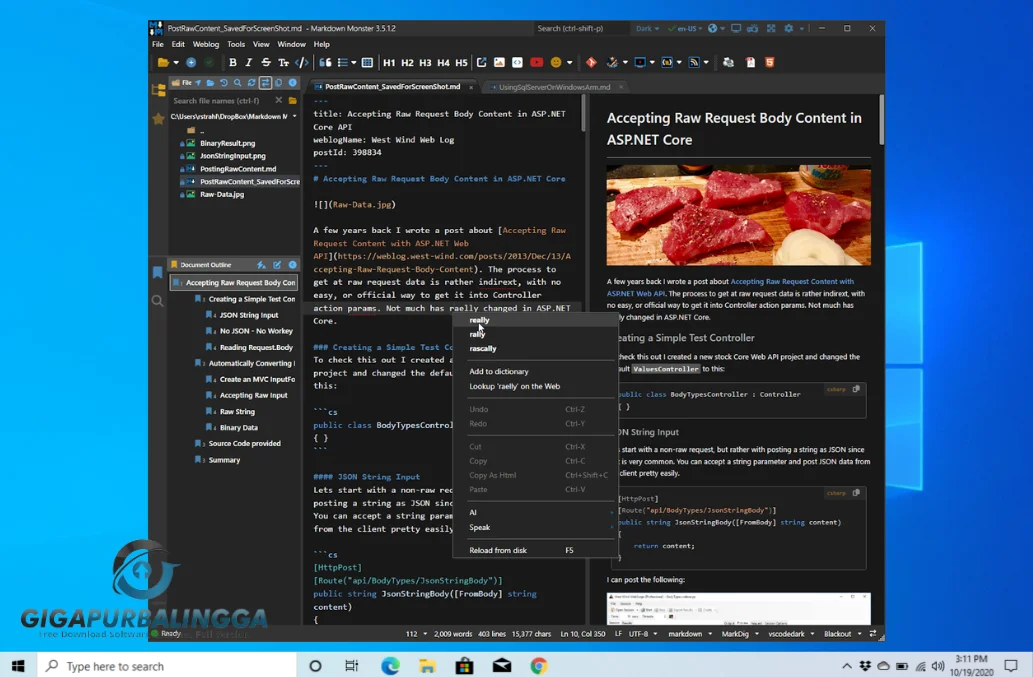The image size is (1033, 677).
Task: Open PostingRawContent.md in file list
Action: (x=238, y=169)
